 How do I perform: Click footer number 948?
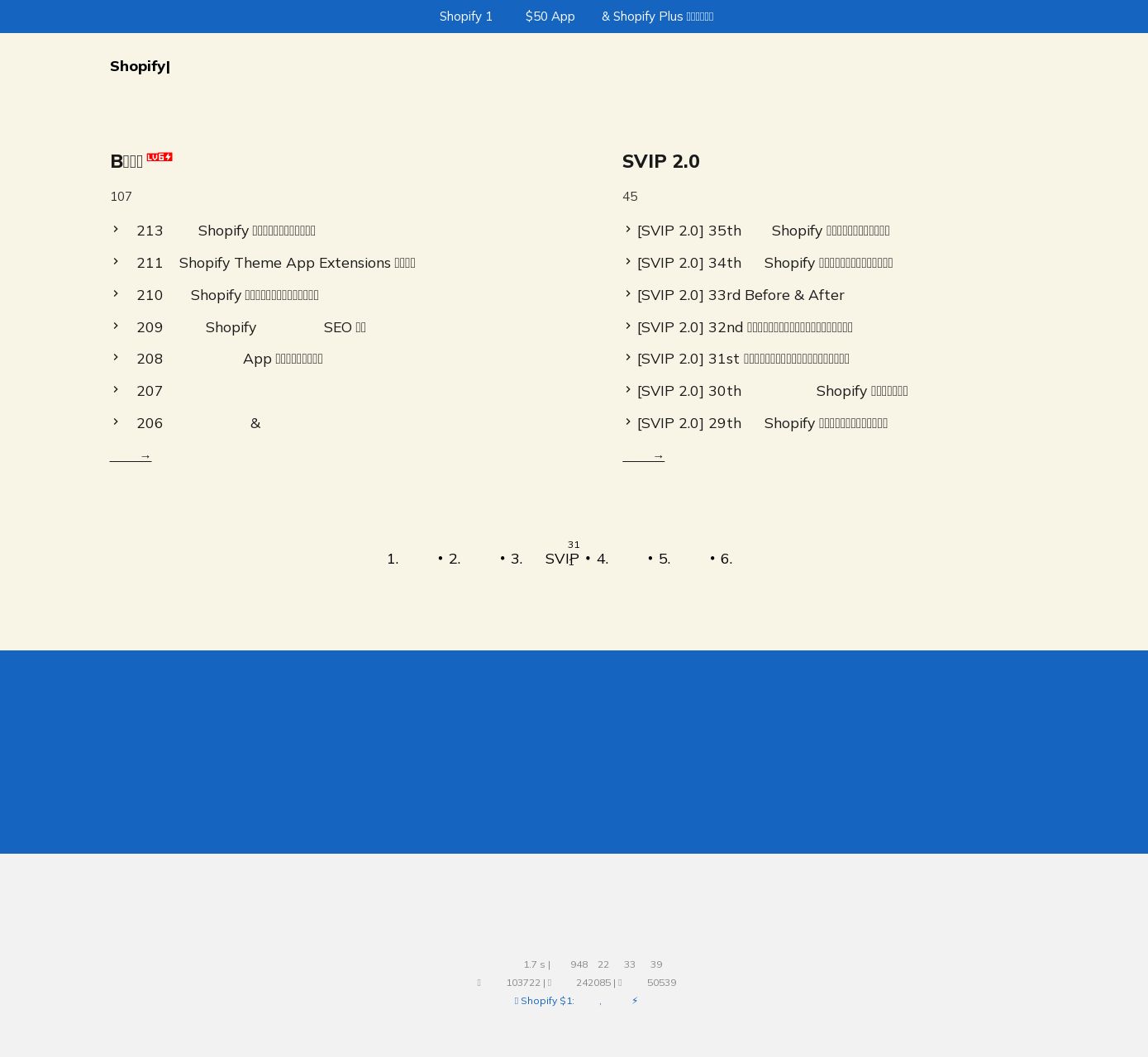pyautogui.click(x=579, y=964)
